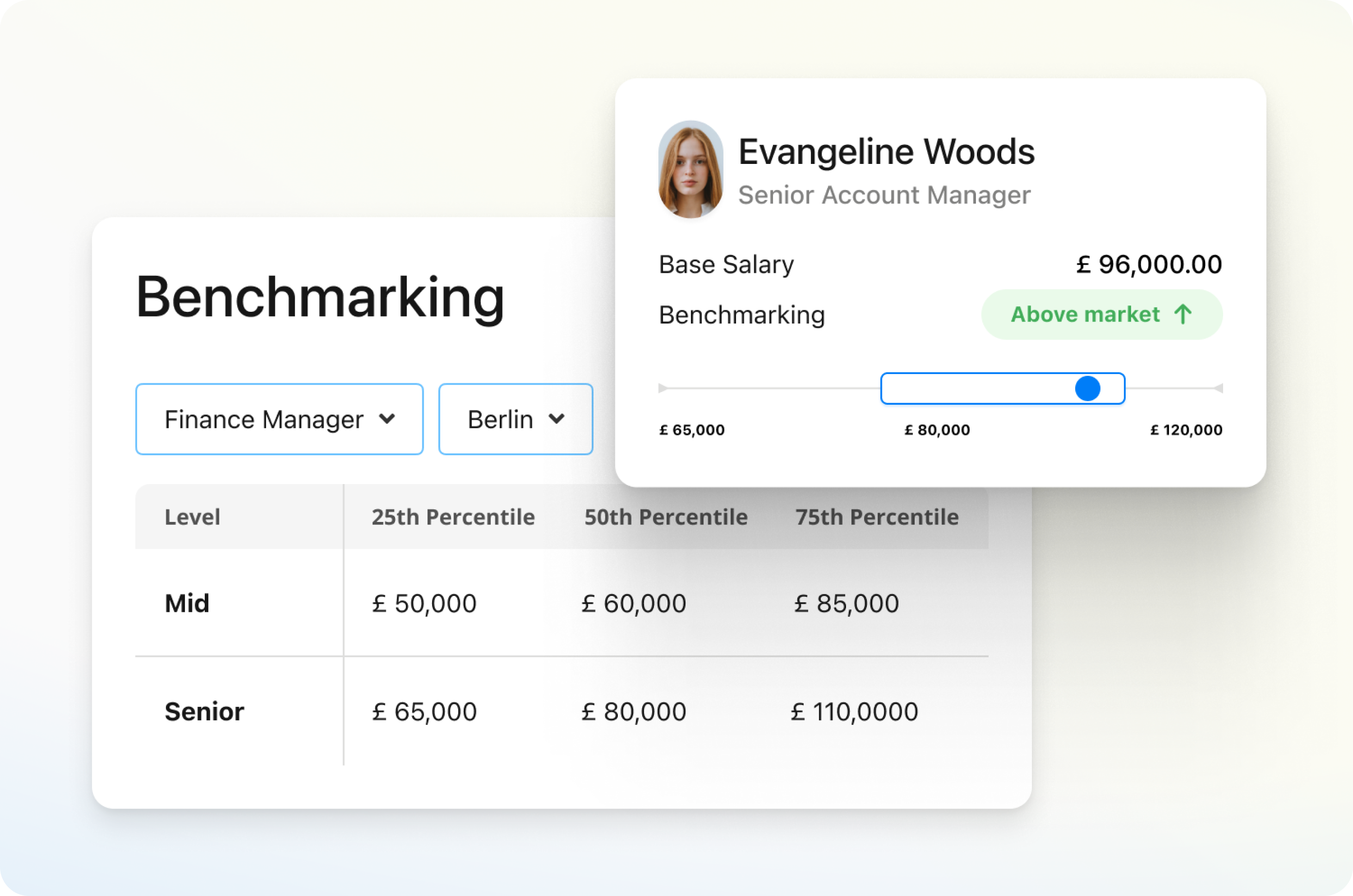The height and width of the screenshot is (896, 1353).
Task: Select the Senior level row
Action: tap(204, 712)
